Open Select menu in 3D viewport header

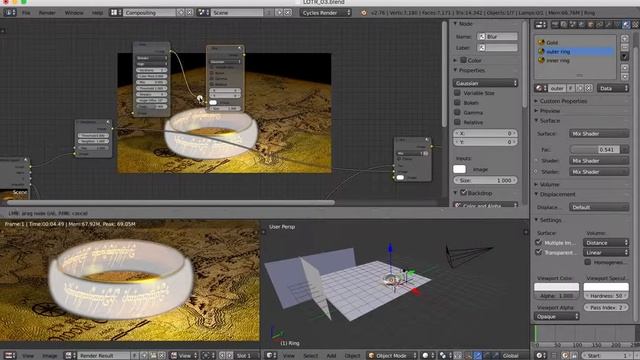coord(310,356)
